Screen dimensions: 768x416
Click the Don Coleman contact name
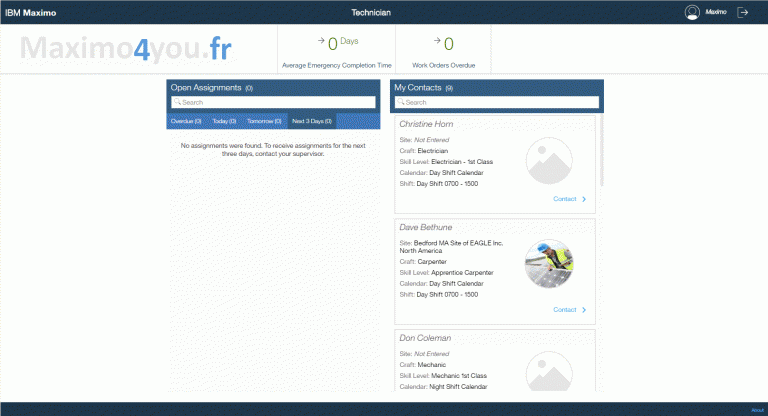click(x=425, y=338)
